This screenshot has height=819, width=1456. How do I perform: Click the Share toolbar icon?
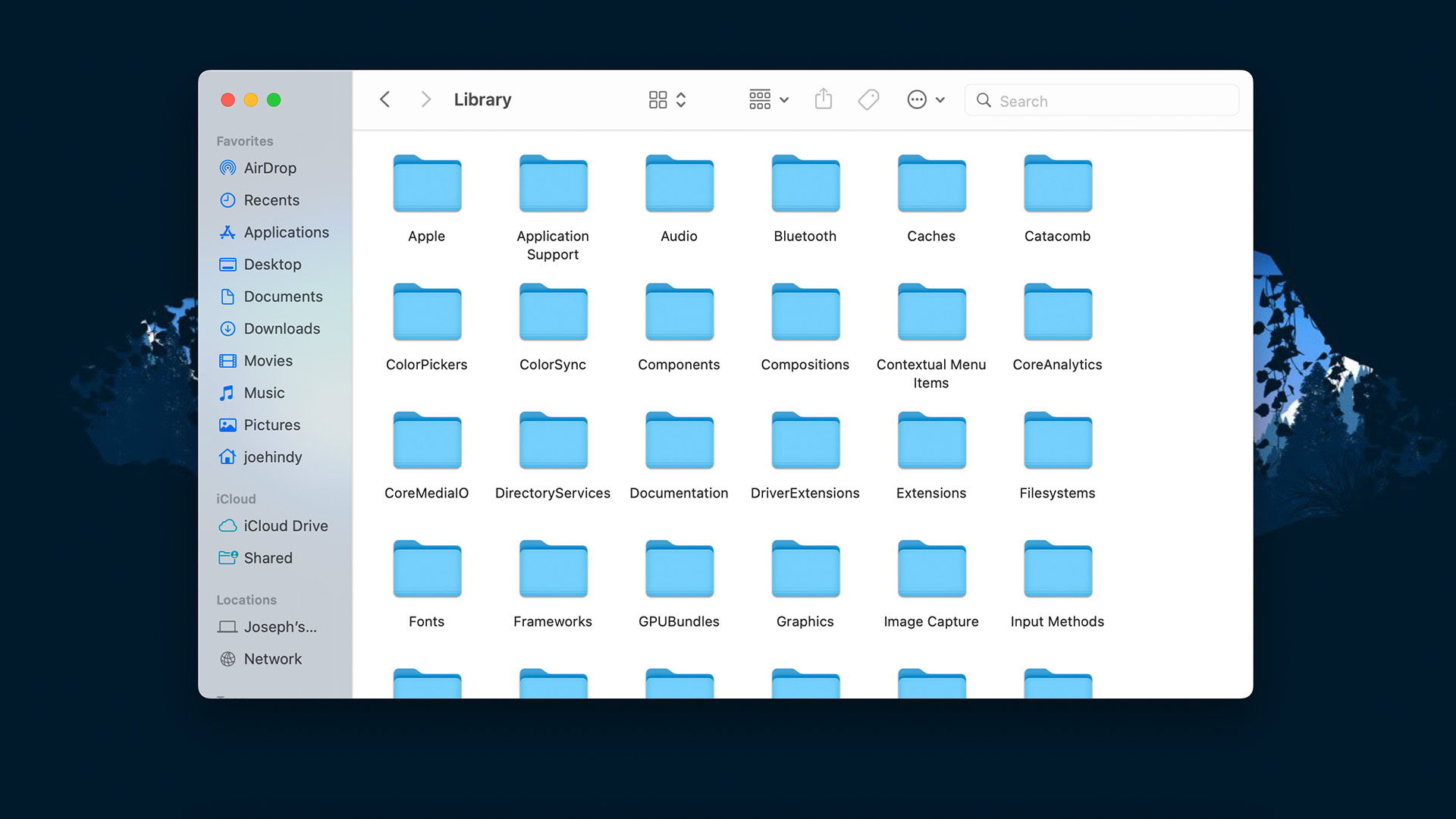tap(823, 99)
